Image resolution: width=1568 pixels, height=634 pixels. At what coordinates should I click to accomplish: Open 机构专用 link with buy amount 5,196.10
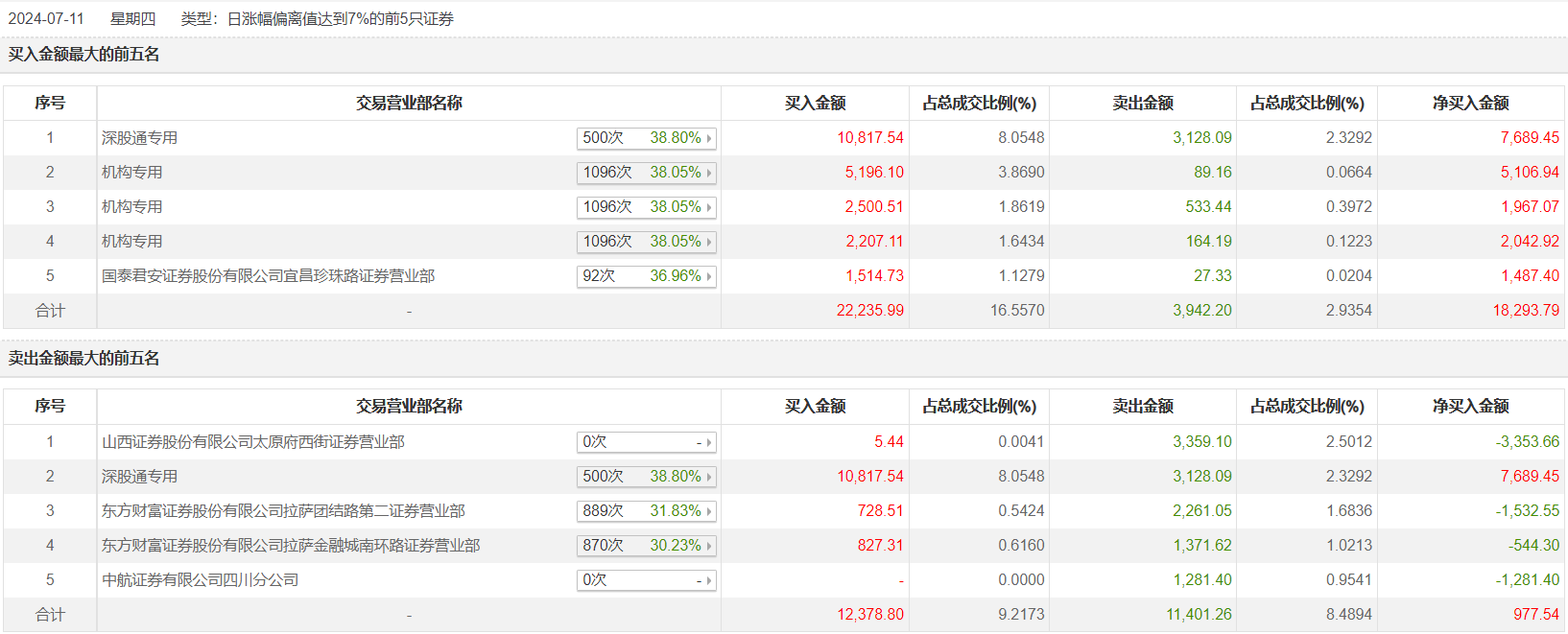(131, 173)
